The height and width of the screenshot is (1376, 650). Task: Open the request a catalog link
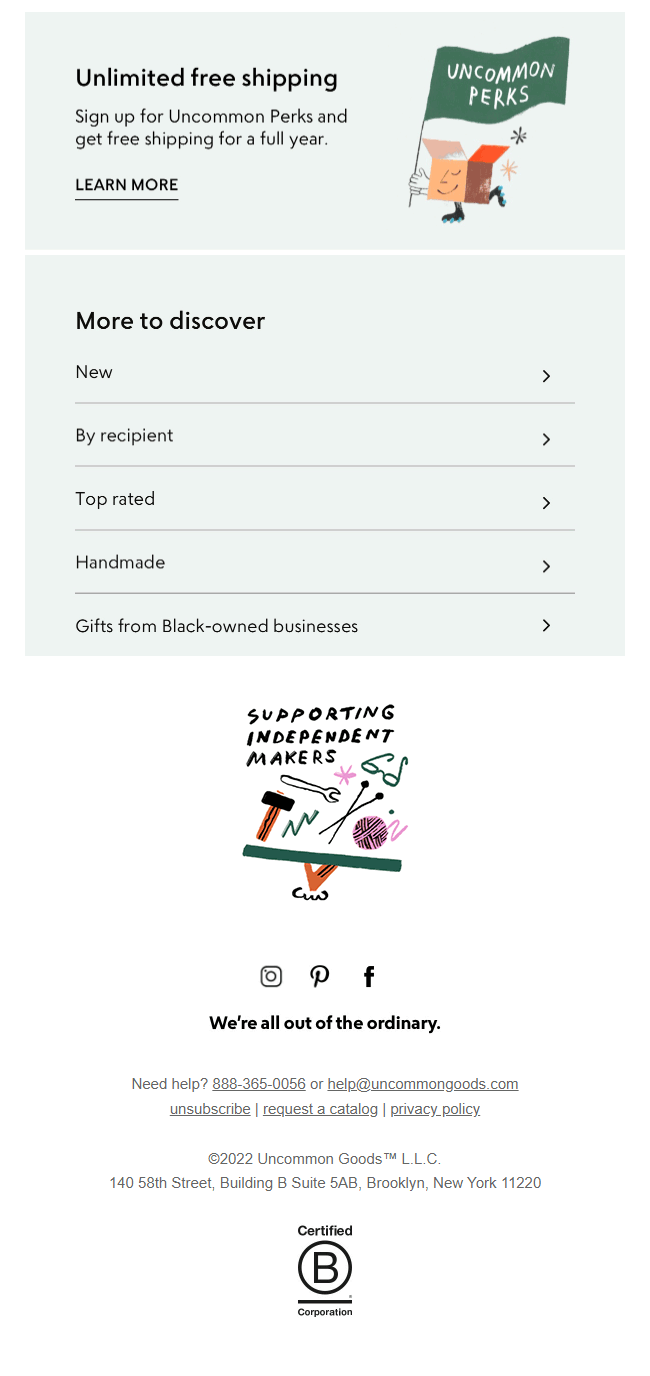click(320, 1109)
